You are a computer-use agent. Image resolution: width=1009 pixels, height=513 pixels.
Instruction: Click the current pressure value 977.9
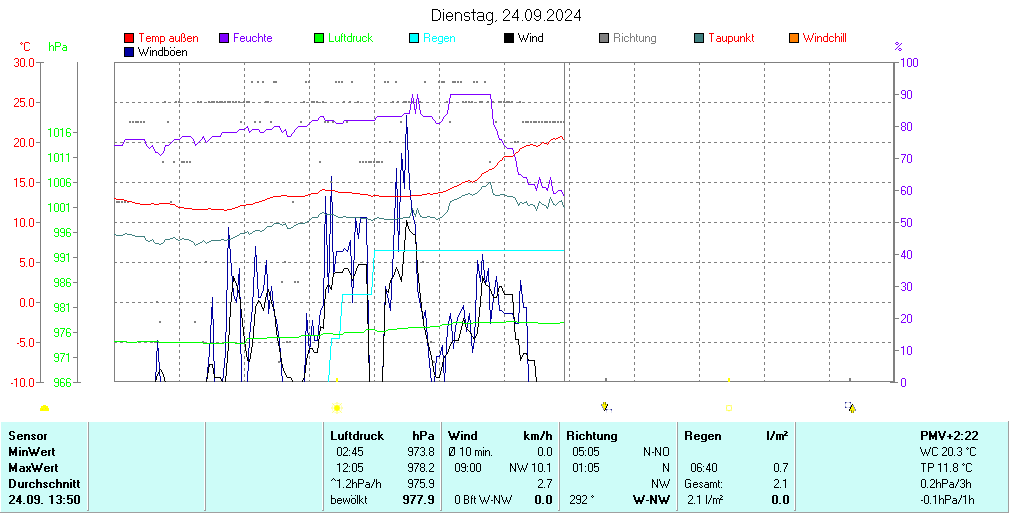click(418, 499)
